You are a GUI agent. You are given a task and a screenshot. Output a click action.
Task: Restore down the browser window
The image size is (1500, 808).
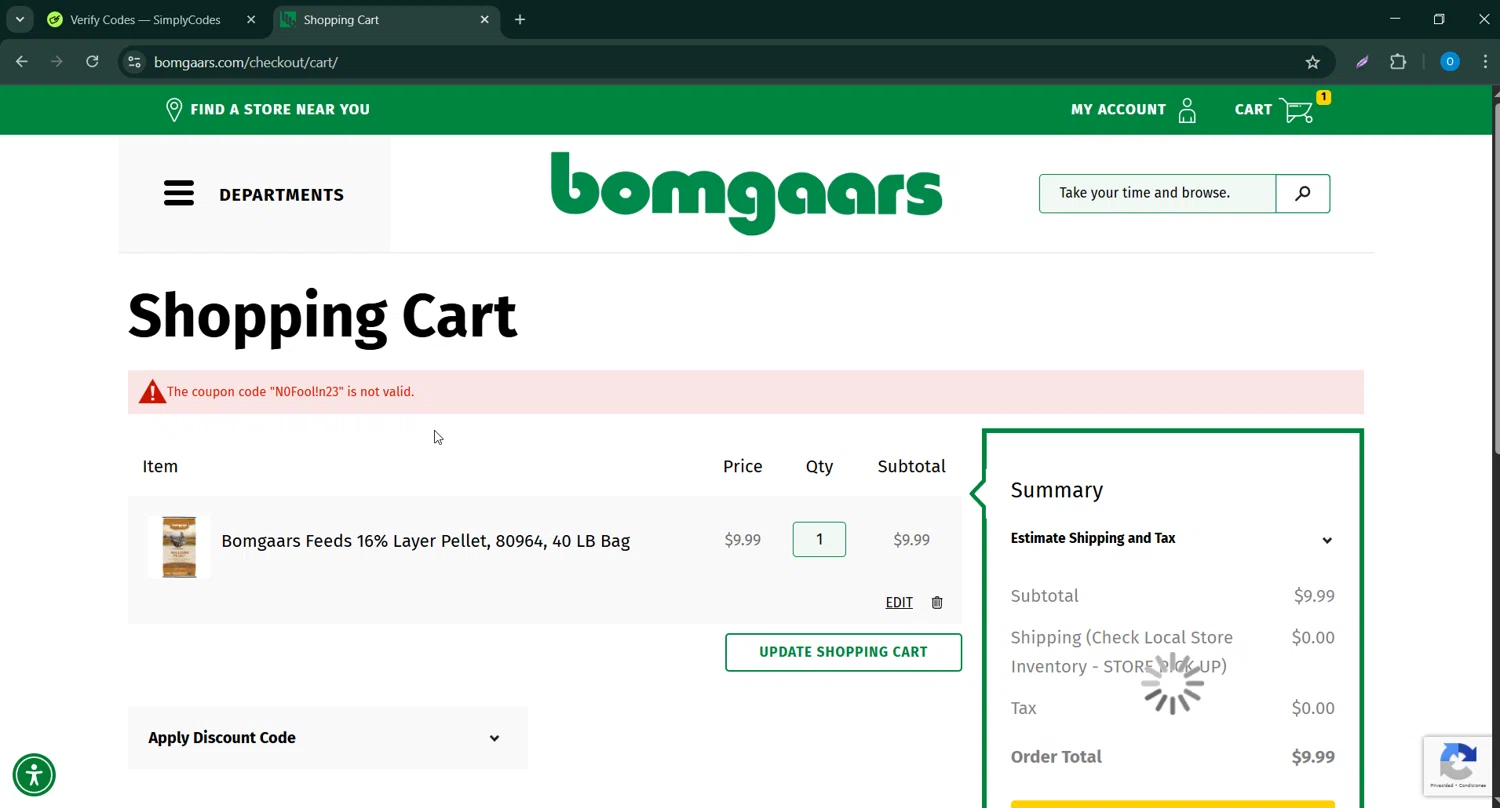coord(1439,19)
